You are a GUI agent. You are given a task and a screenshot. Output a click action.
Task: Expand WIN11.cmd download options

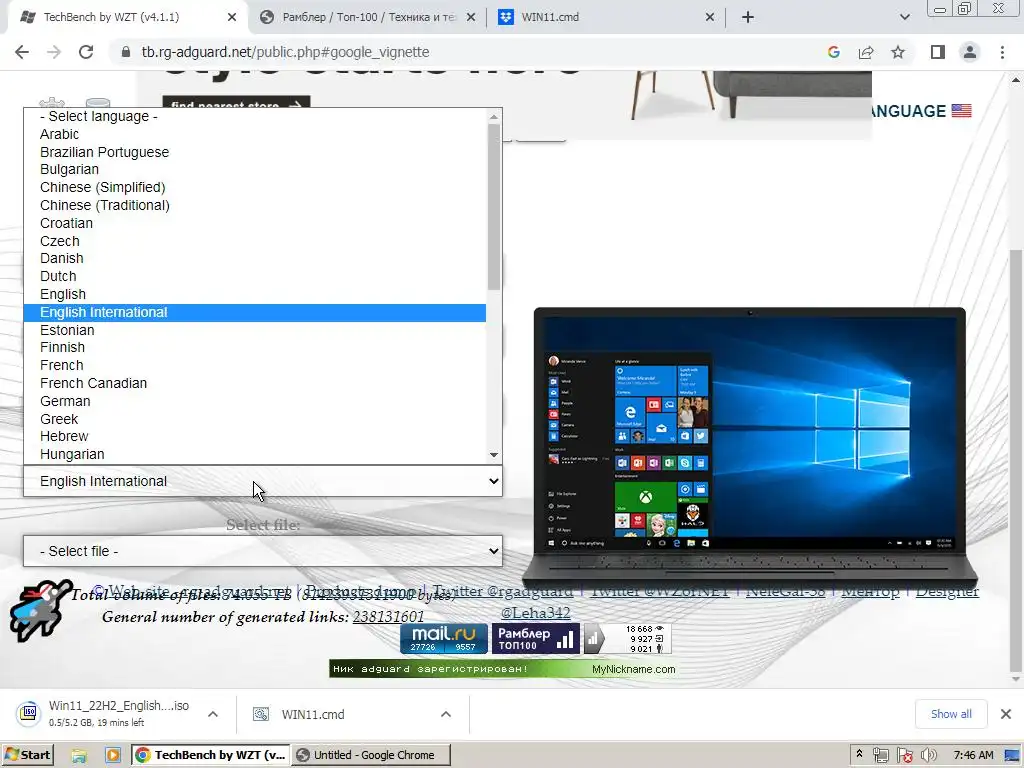coord(445,714)
